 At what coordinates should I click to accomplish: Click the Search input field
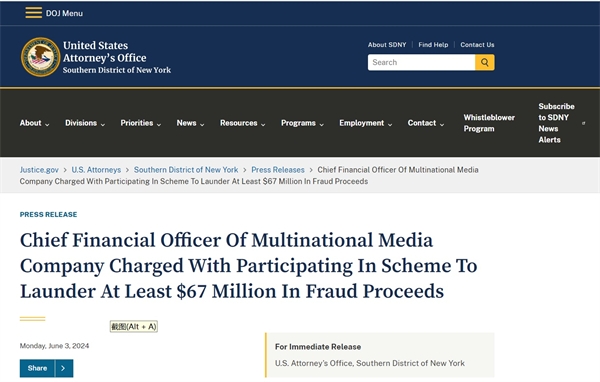421,62
